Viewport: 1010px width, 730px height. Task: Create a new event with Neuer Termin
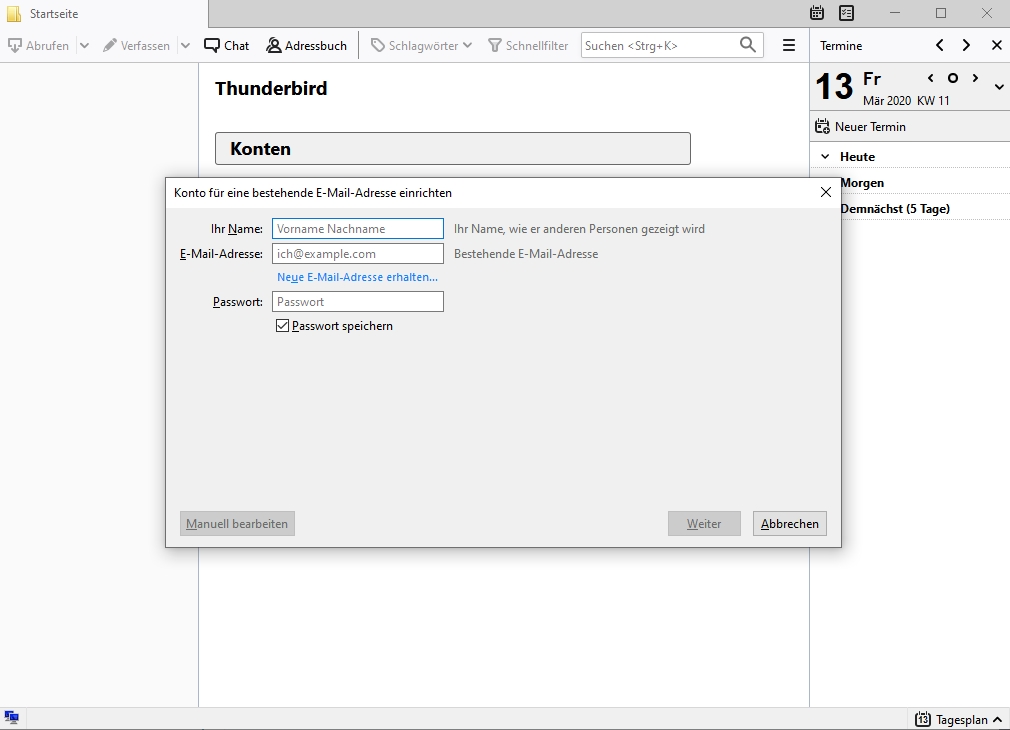pos(861,126)
